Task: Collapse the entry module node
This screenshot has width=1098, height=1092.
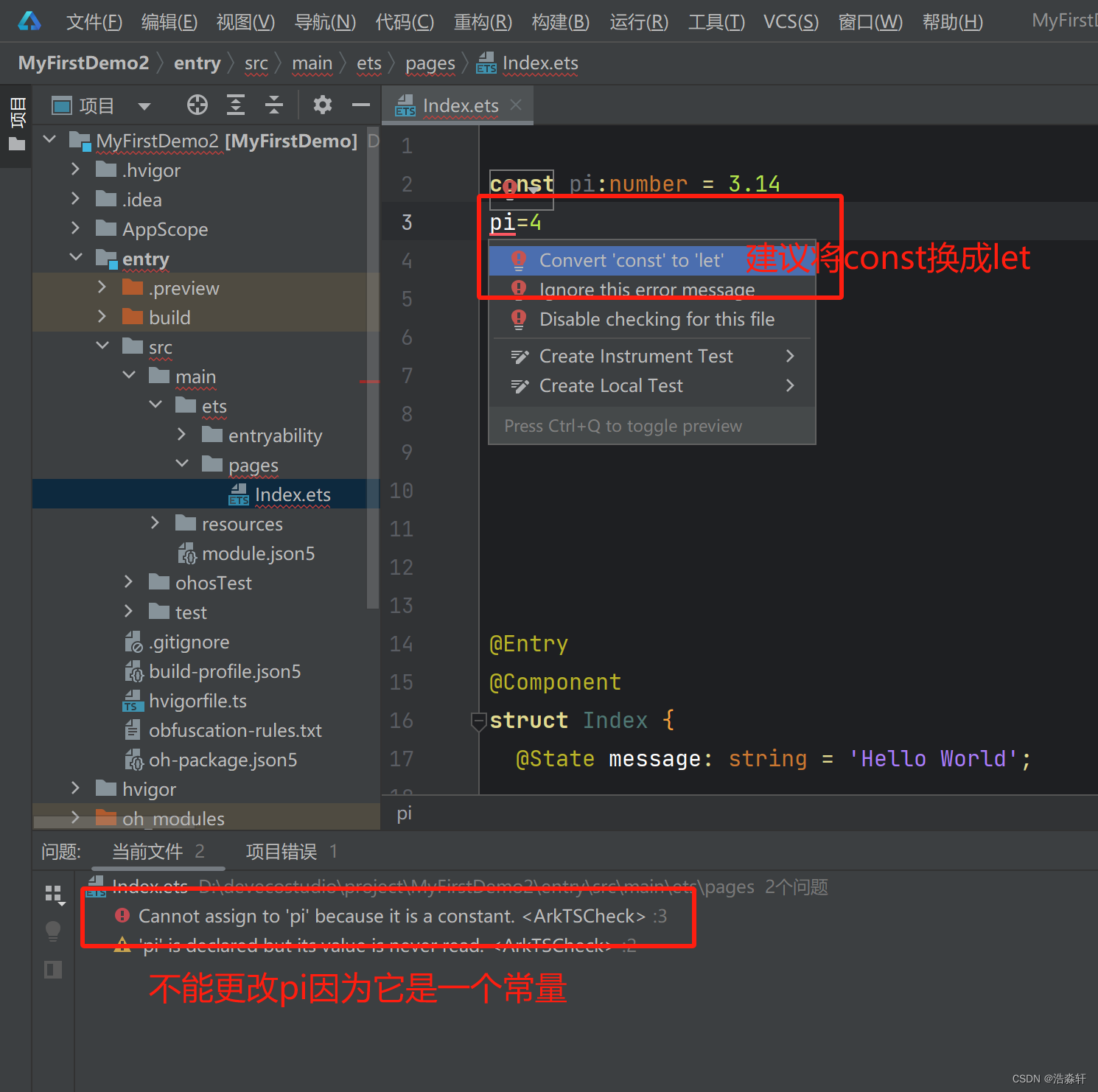Action: pyautogui.click(x=76, y=258)
